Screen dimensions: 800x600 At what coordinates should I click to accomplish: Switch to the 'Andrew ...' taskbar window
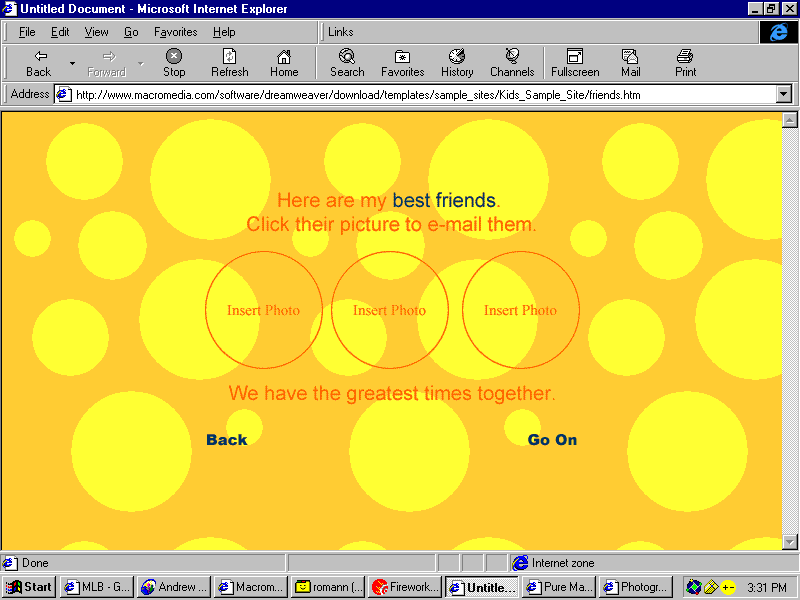tap(174, 587)
